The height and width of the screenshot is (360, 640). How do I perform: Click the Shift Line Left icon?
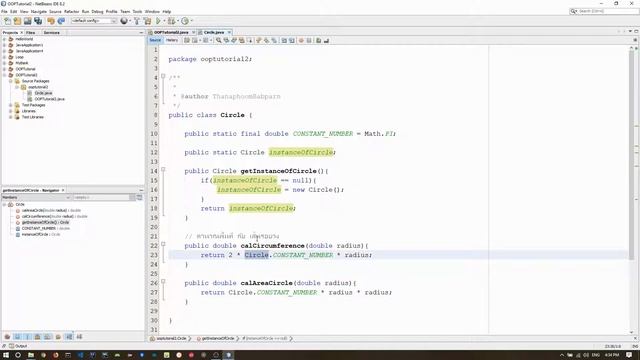[284, 40]
